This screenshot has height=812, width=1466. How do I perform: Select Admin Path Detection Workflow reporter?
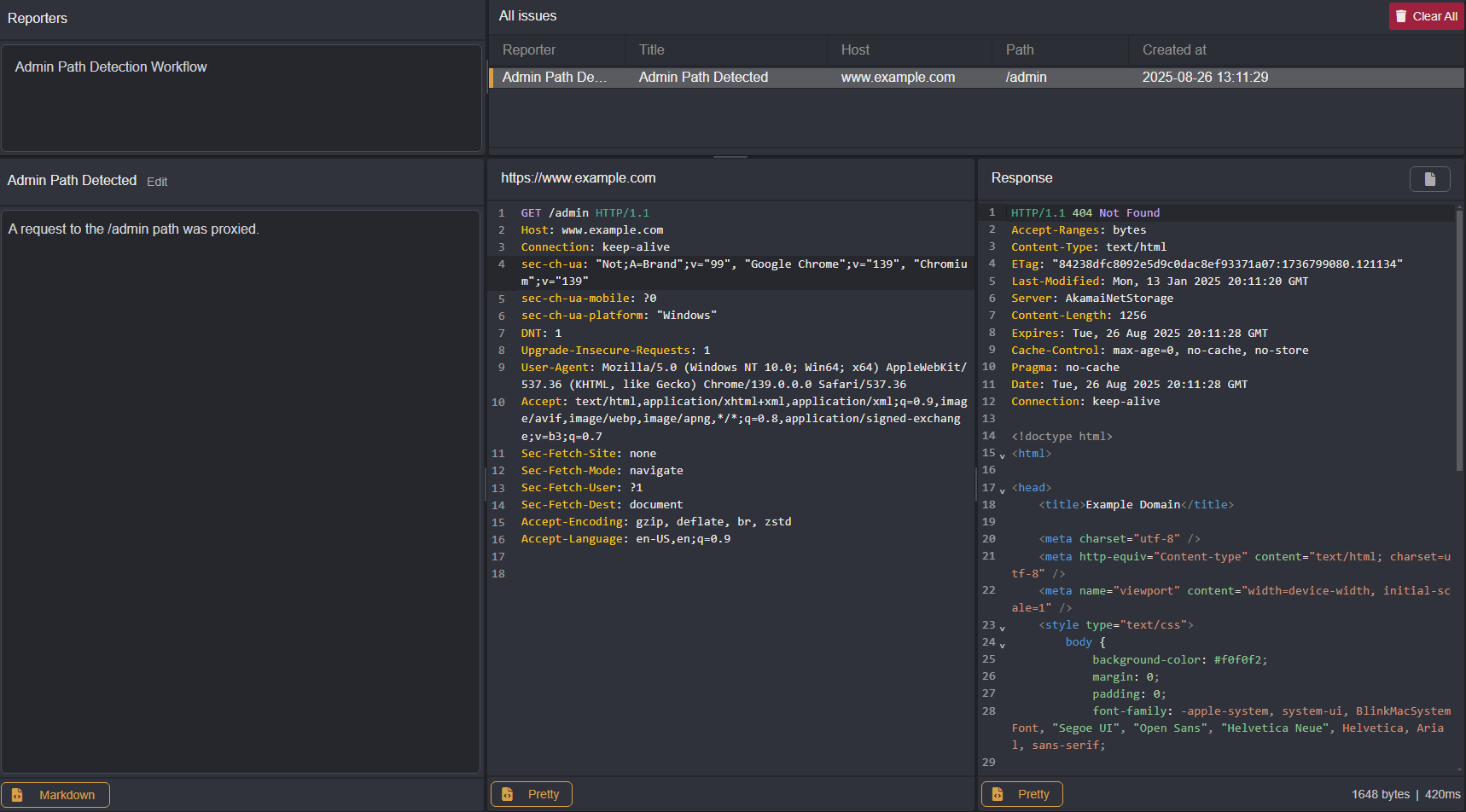111,67
